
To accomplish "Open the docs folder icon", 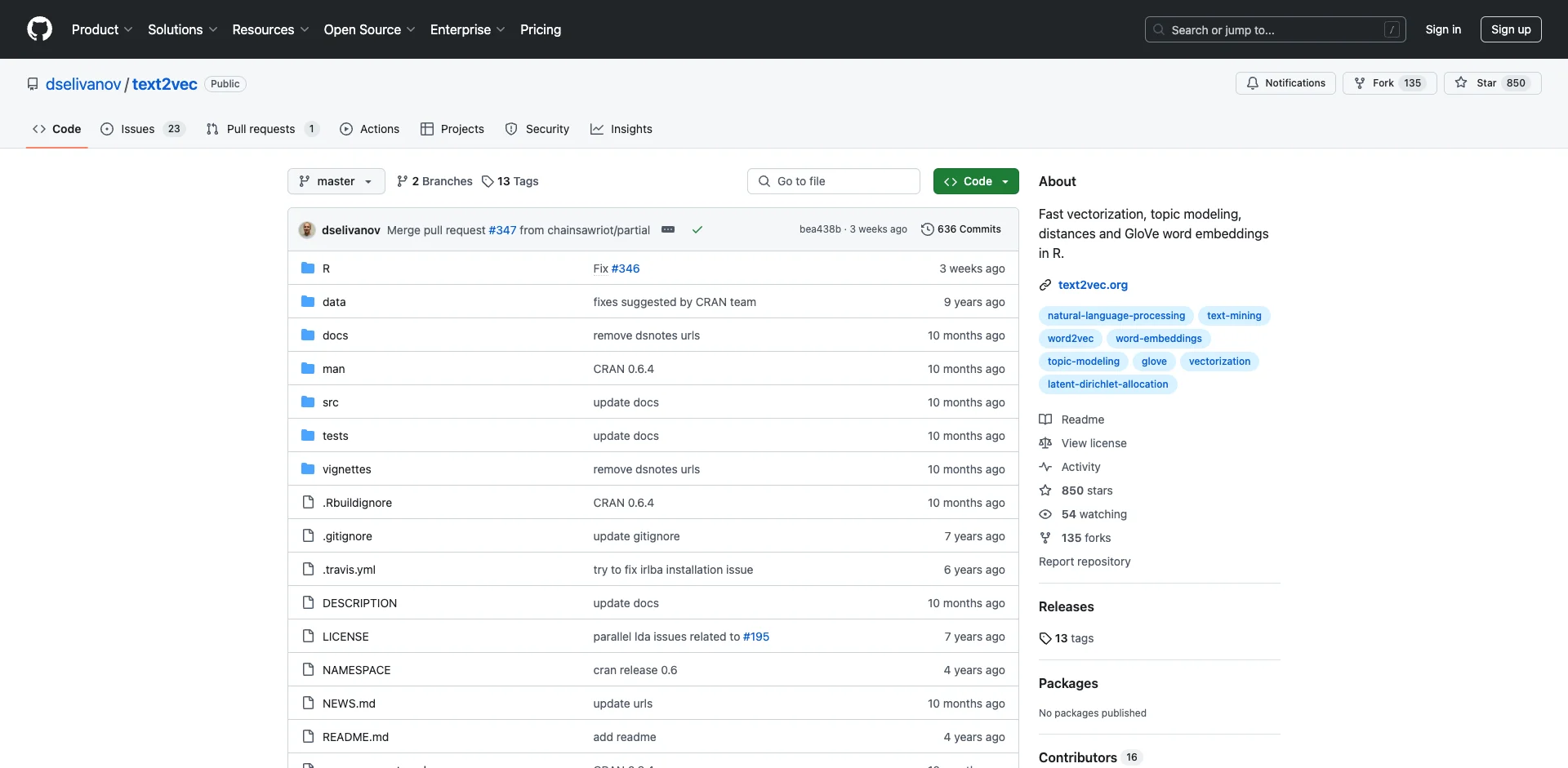I will pyautogui.click(x=308, y=335).
